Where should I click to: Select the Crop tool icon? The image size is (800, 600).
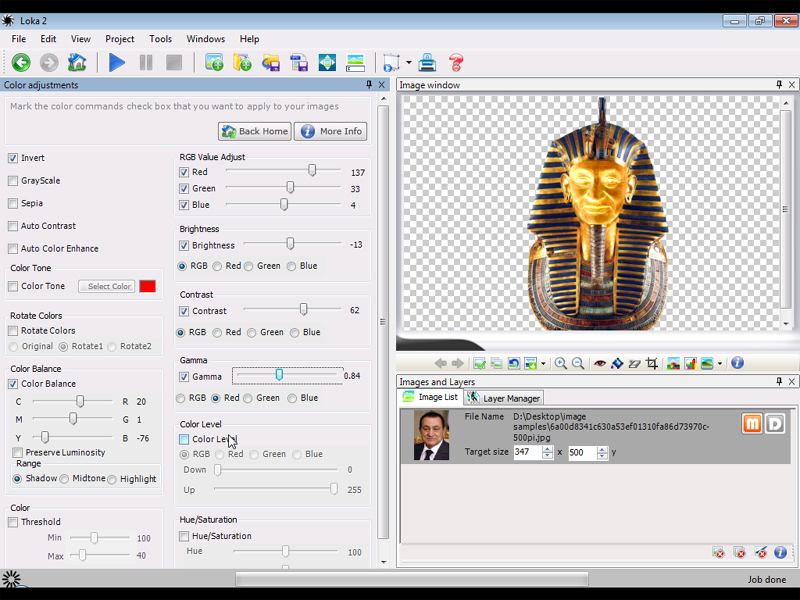pyautogui.click(x=652, y=363)
